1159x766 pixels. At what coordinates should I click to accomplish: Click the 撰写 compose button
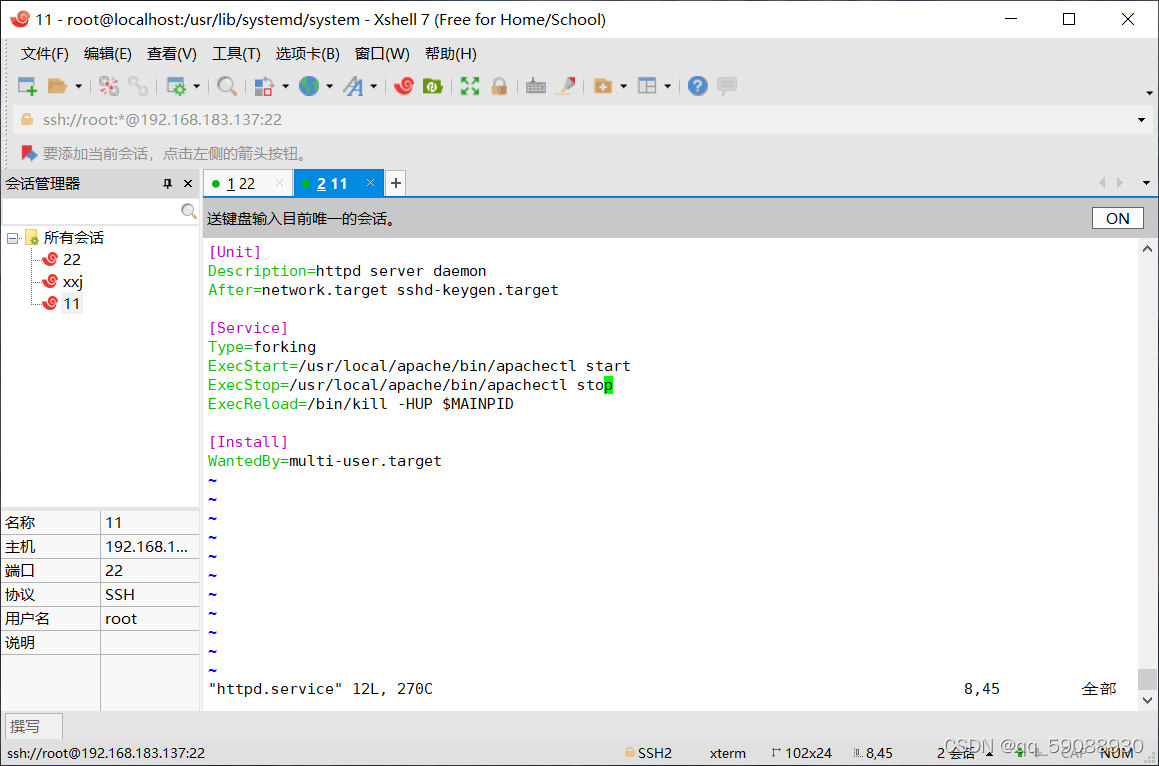coord(34,726)
